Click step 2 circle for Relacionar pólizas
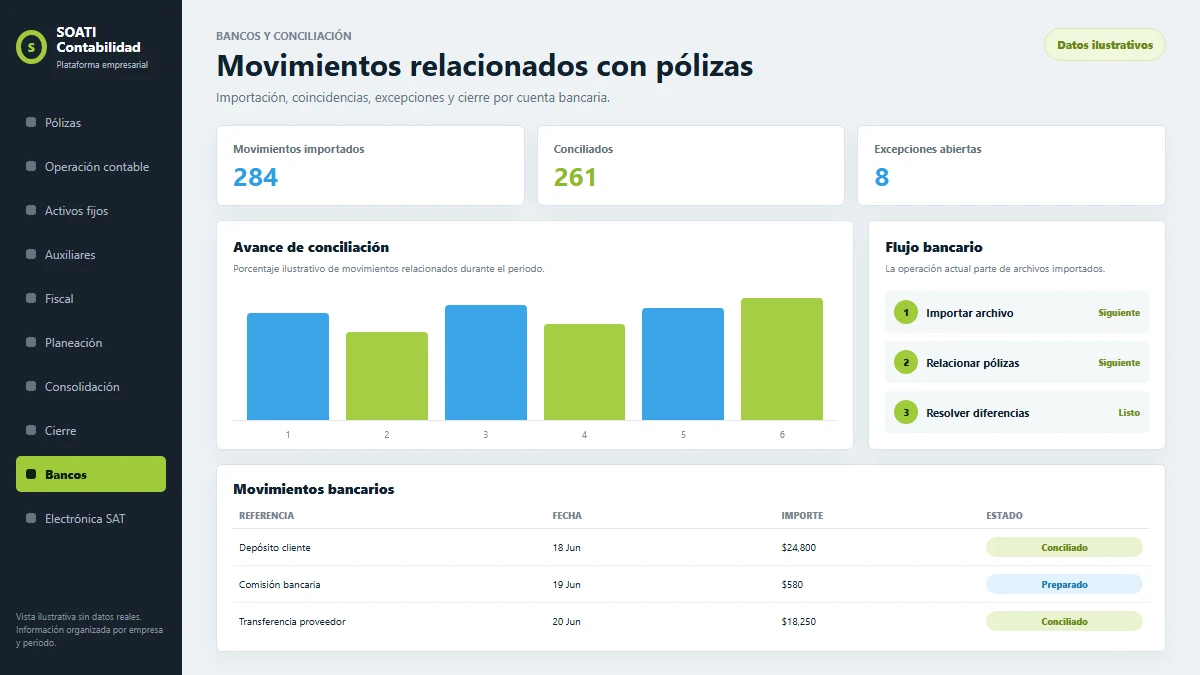 tap(906, 363)
